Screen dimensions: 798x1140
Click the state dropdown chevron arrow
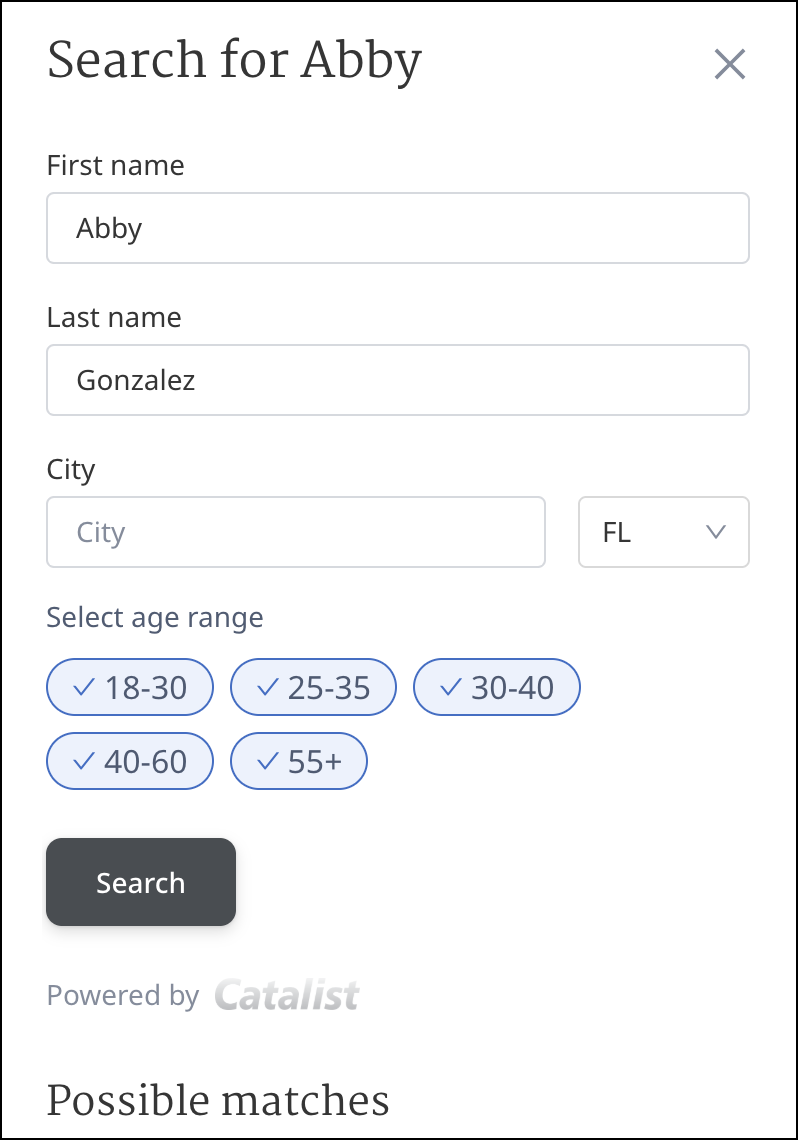click(x=715, y=532)
